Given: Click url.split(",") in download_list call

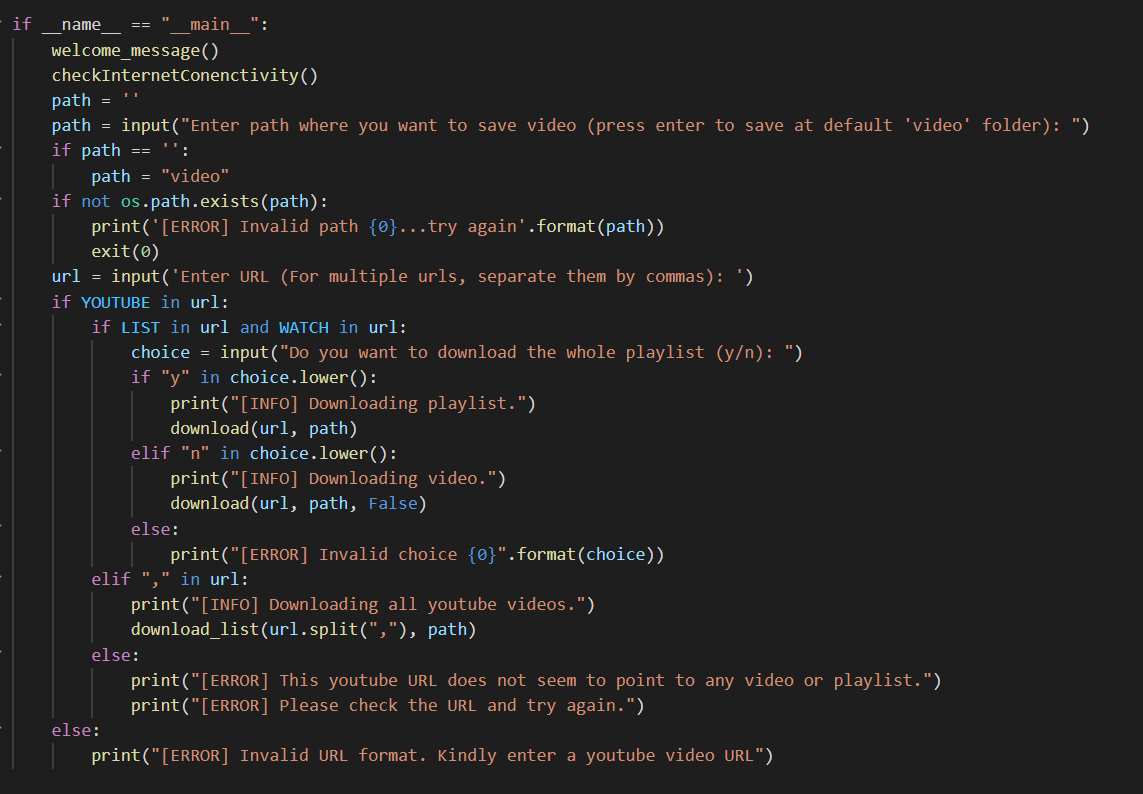Looking at the screenshot, I should [333, 629].
